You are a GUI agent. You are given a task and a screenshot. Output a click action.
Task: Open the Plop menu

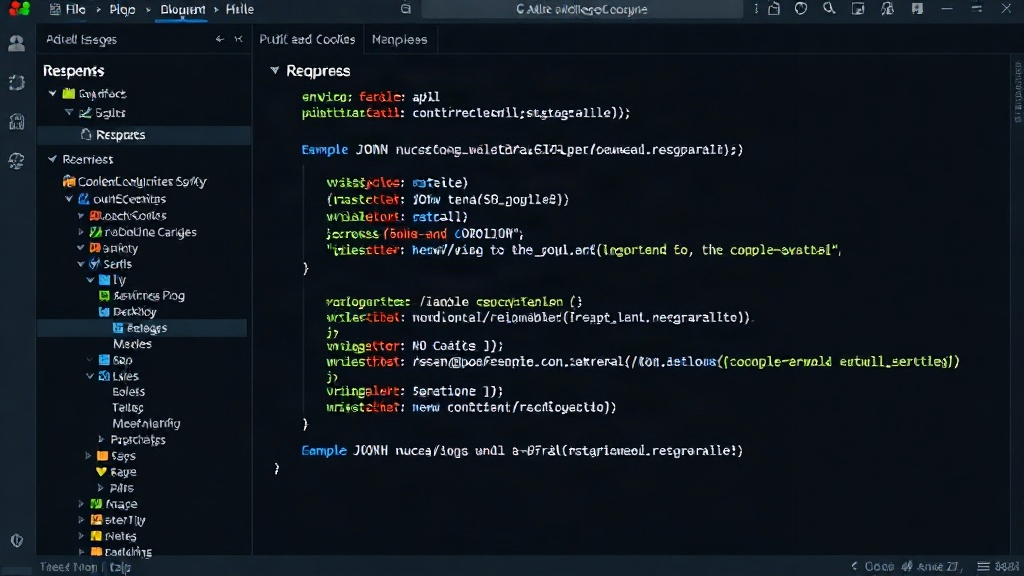point(122,9)
